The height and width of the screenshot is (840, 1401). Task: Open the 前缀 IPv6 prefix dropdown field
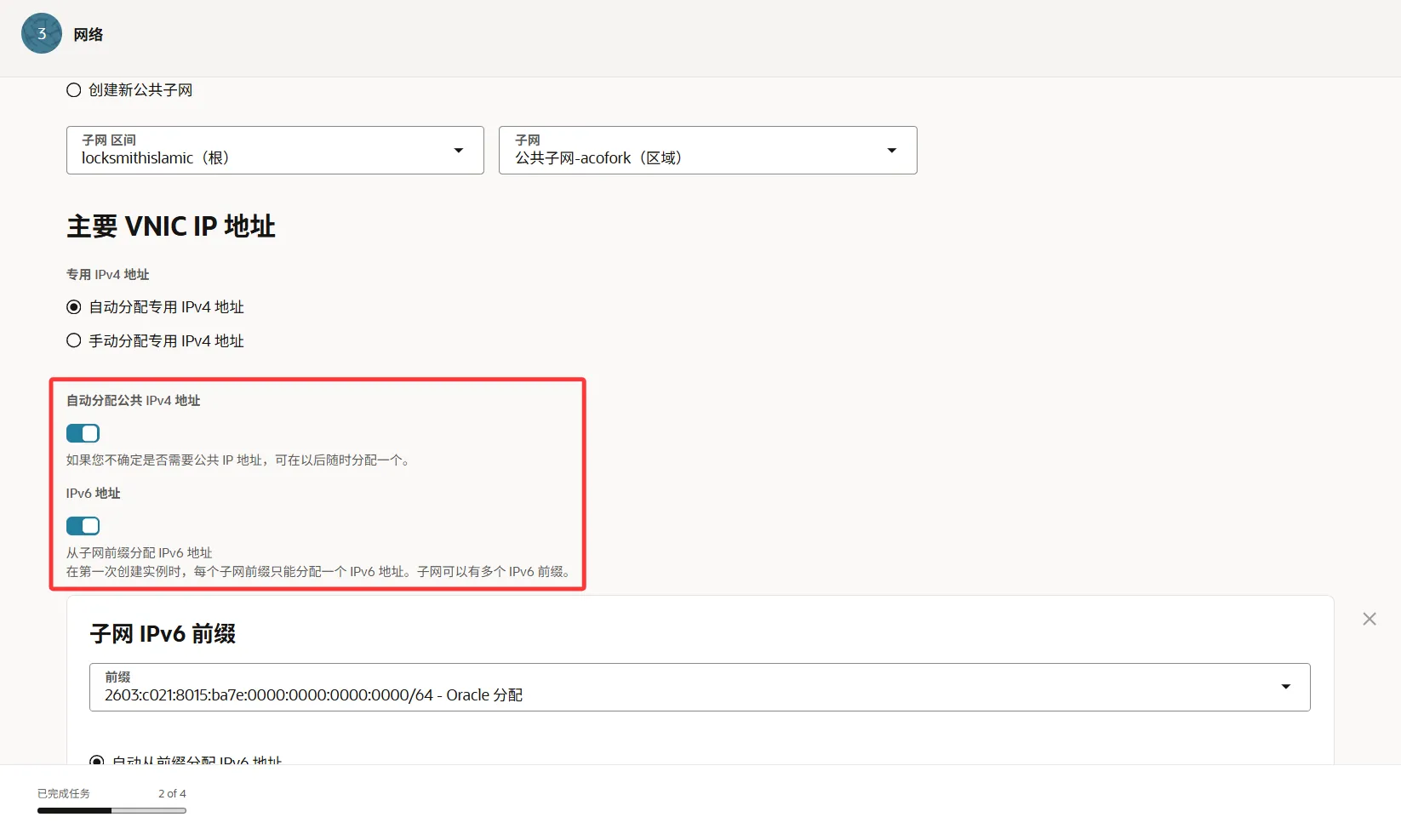[x=681, y=688]
